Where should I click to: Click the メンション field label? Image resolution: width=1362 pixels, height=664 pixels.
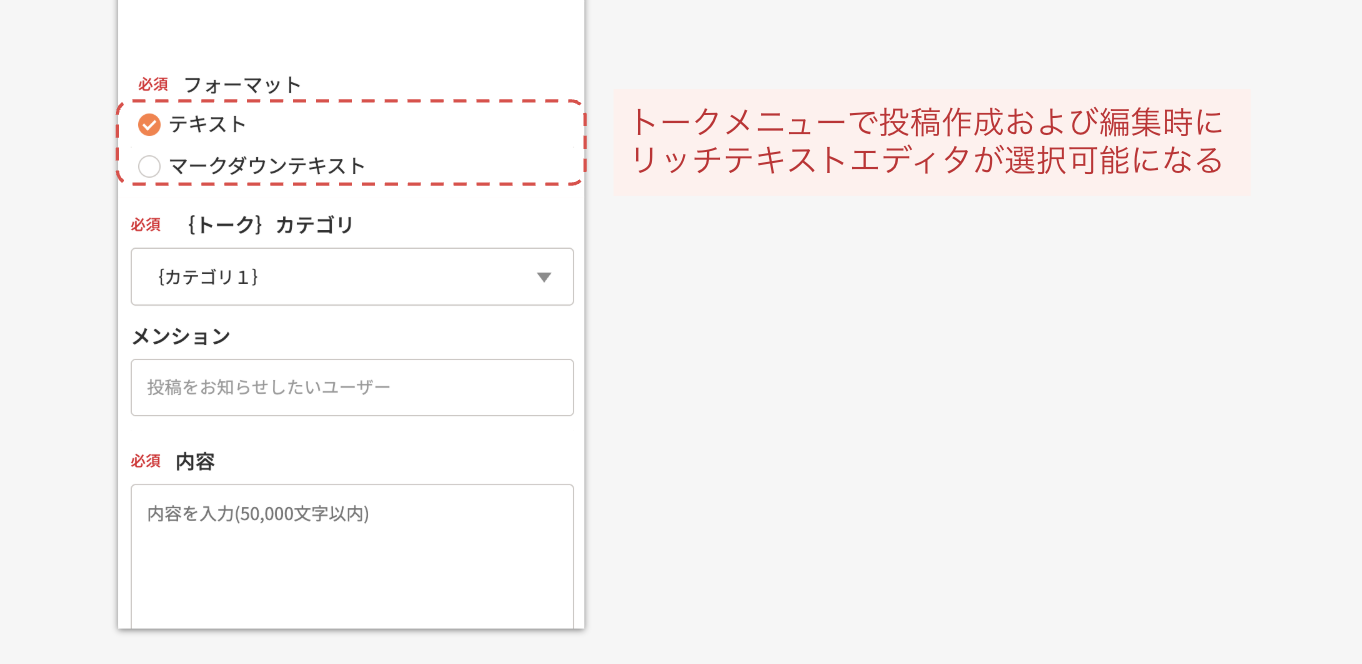point(181,336)
